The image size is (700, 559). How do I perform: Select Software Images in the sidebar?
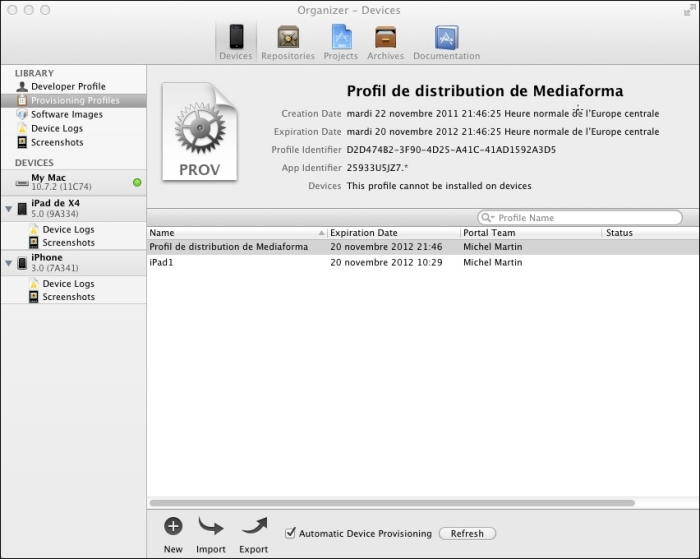coord(66,115)
